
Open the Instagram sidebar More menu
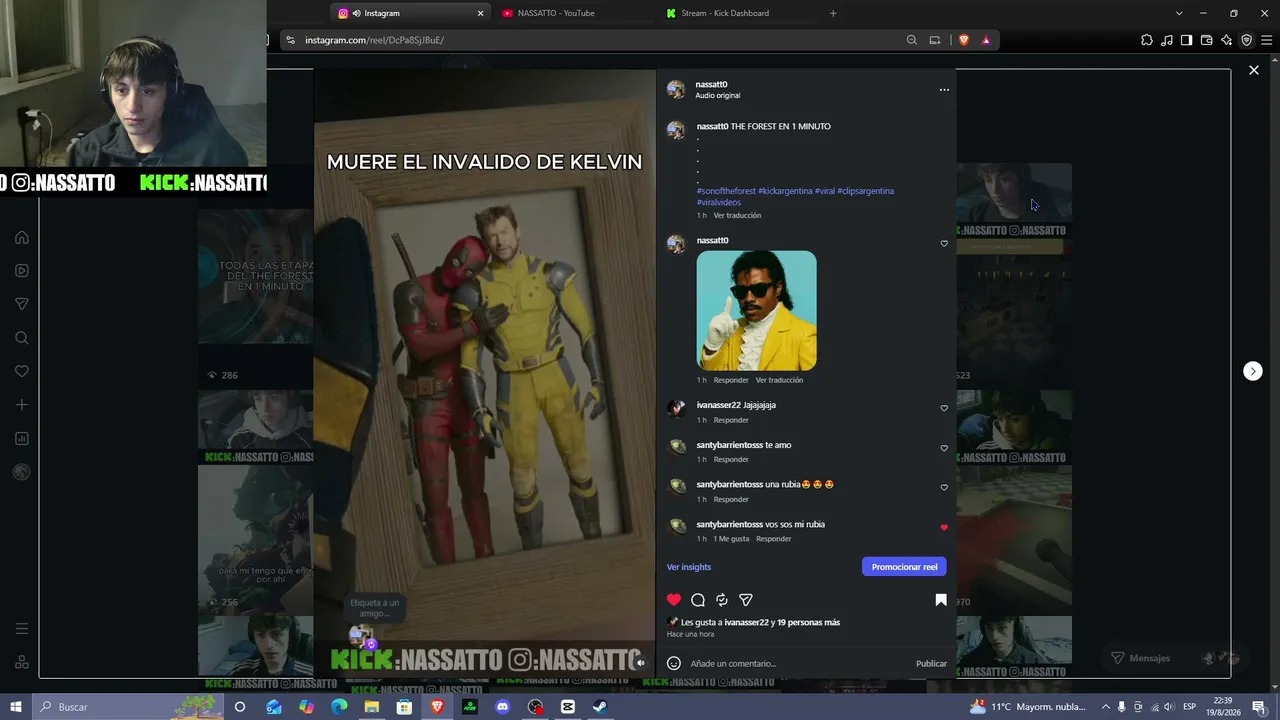click(22, 629)
